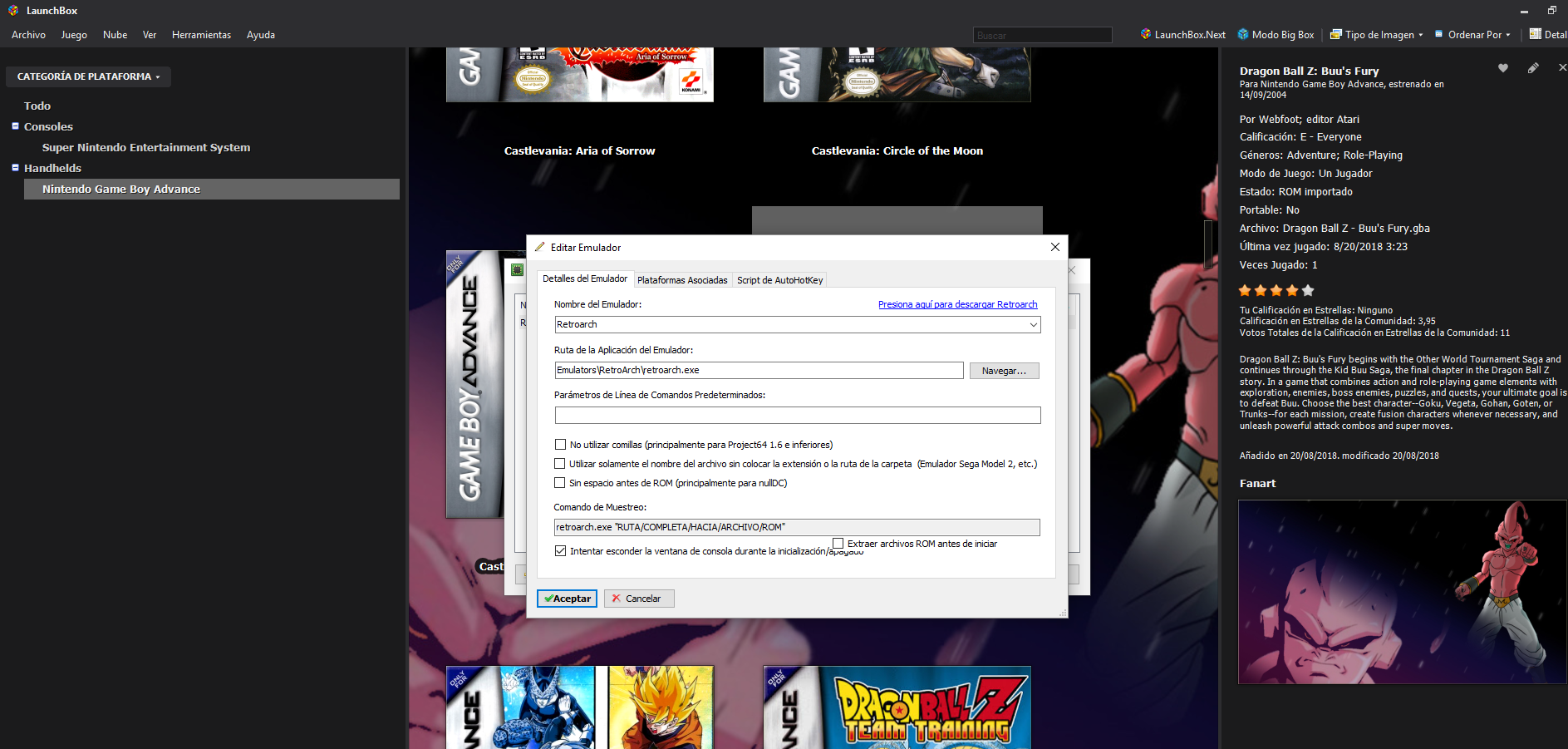Viewport: 1568px width, 749px height.
Task: Select Nintendo Game Boy Advance platform
Action: [x=212, y=190]
